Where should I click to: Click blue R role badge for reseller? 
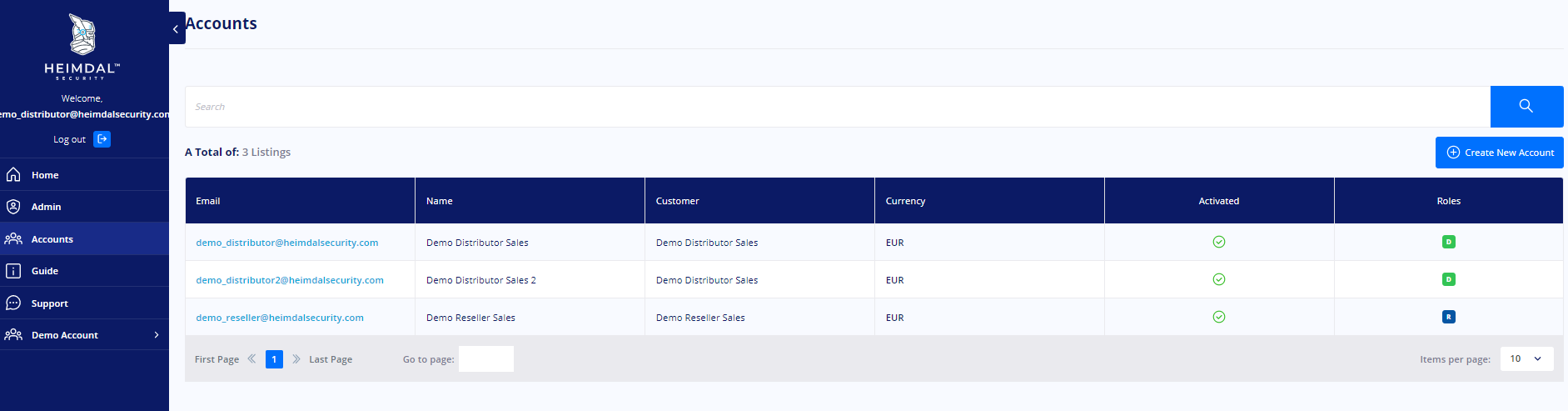[1449, 317]
